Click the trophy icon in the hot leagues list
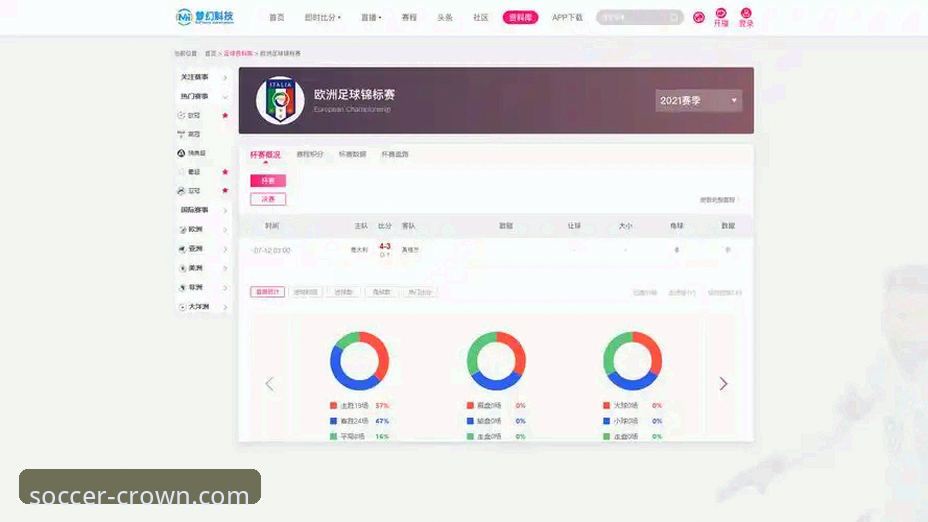928x522 pixels. pyautogui.click(x=181, y=134)
